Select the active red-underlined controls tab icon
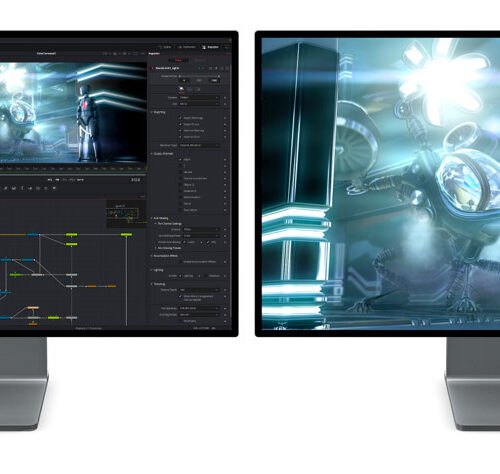 pyautogui.click(x=181, y=89)
